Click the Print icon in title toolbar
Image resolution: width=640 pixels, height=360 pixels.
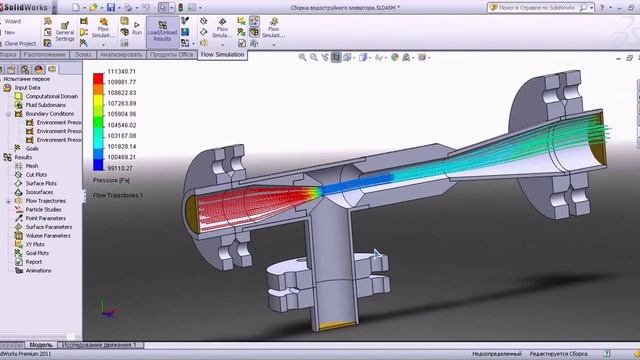[x=128, y=7]
